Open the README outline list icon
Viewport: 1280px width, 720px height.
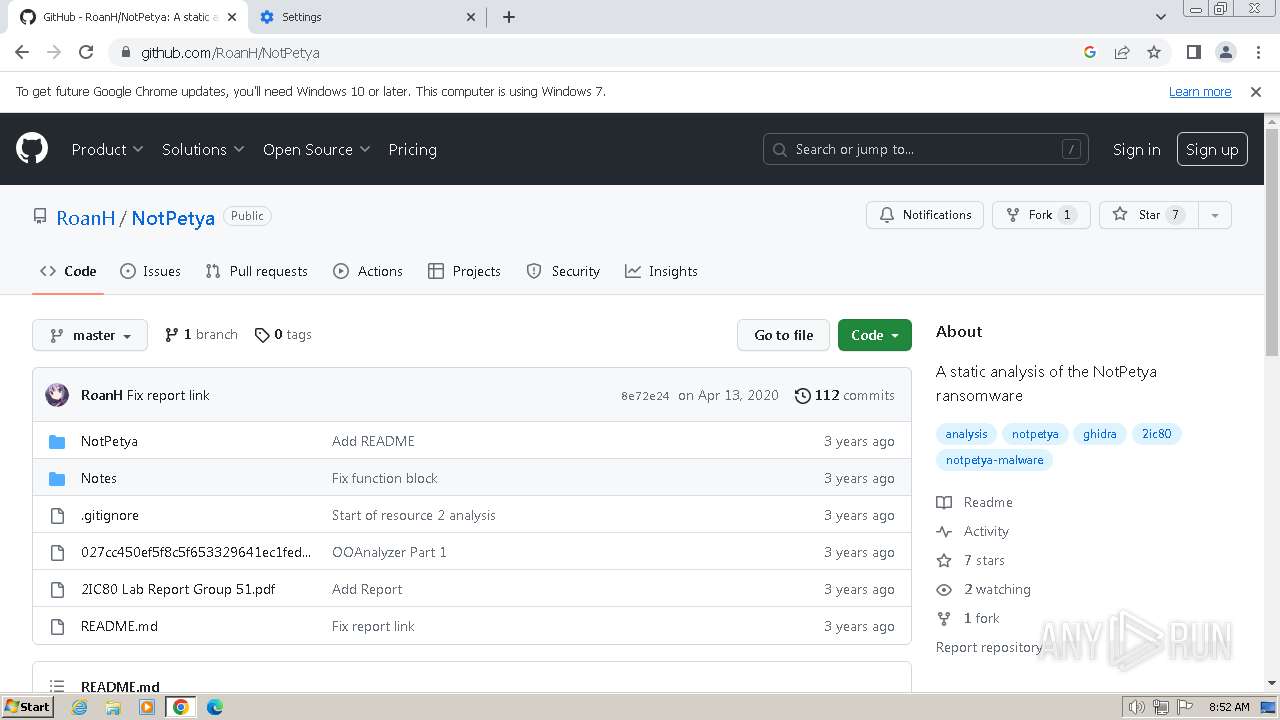pos(57,687)
